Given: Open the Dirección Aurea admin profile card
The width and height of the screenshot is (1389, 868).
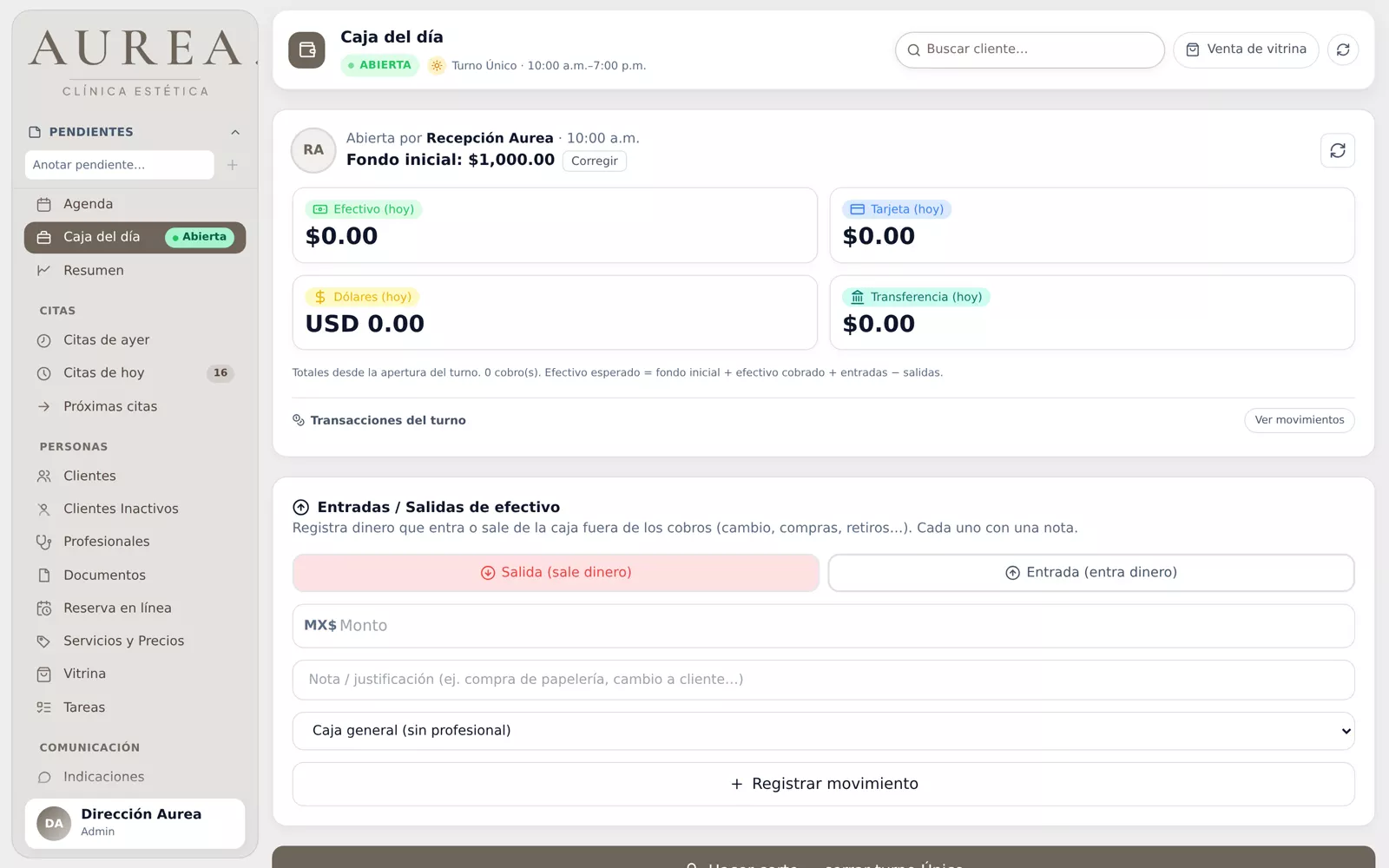Looking at the screenshot, I should click(135, 823).
